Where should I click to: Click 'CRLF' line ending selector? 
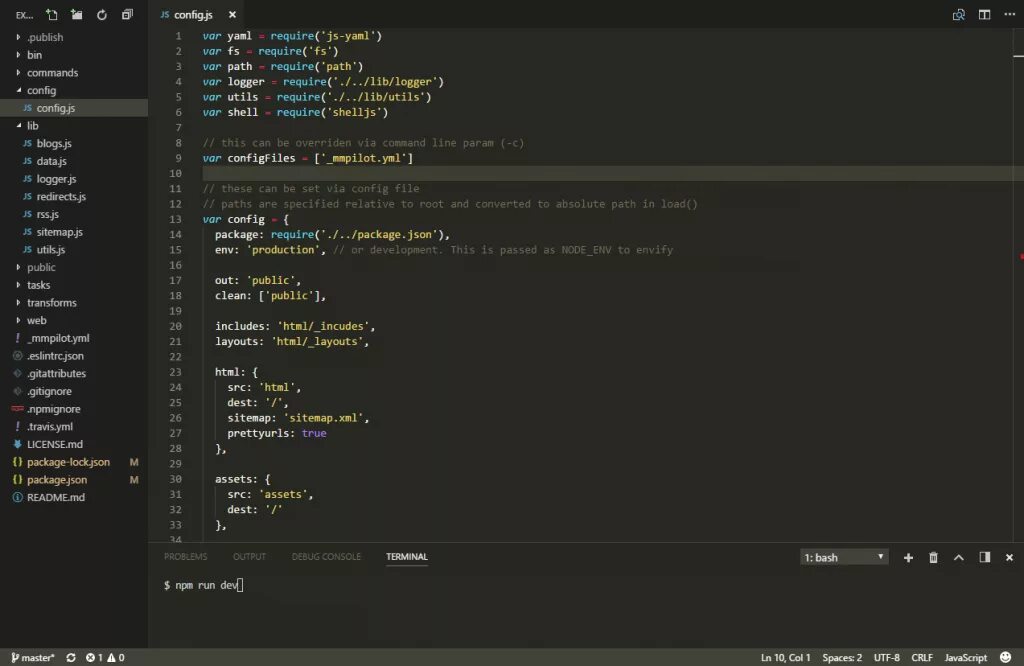point(921,658)
